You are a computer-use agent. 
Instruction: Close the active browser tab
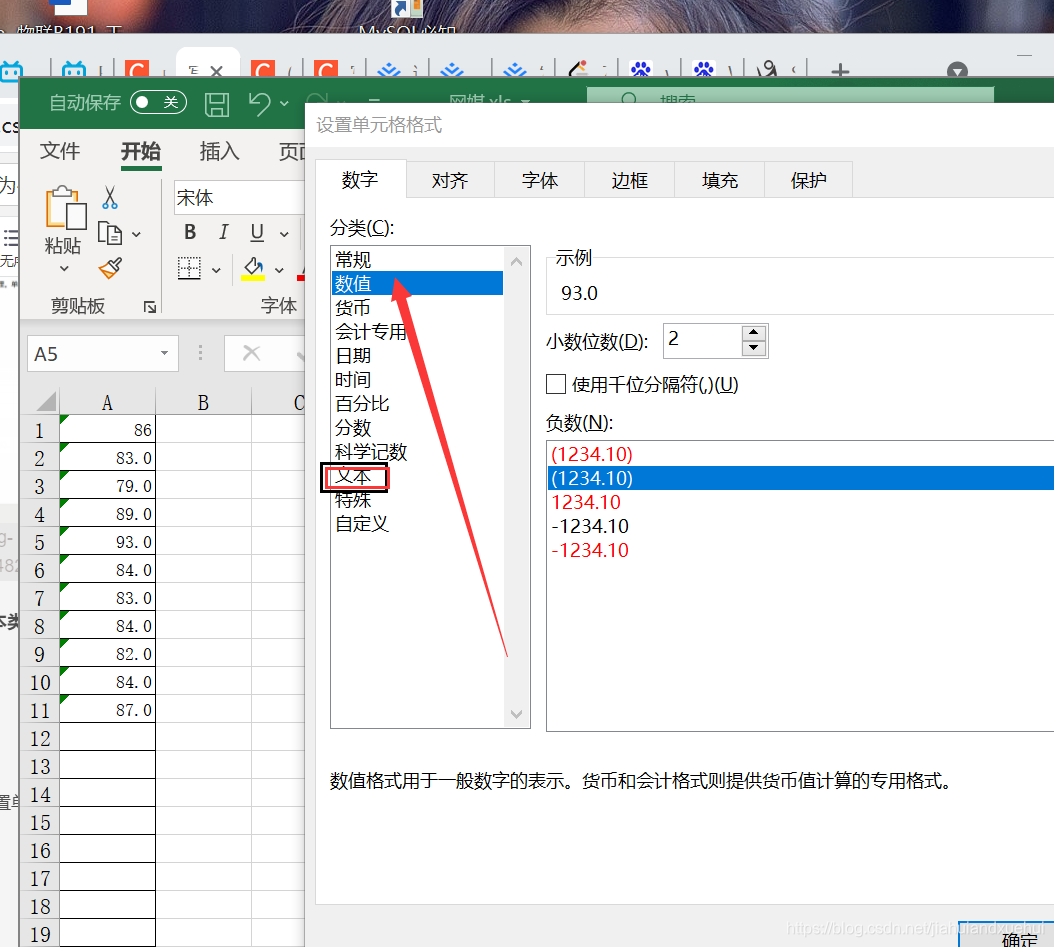coord(216,71)
